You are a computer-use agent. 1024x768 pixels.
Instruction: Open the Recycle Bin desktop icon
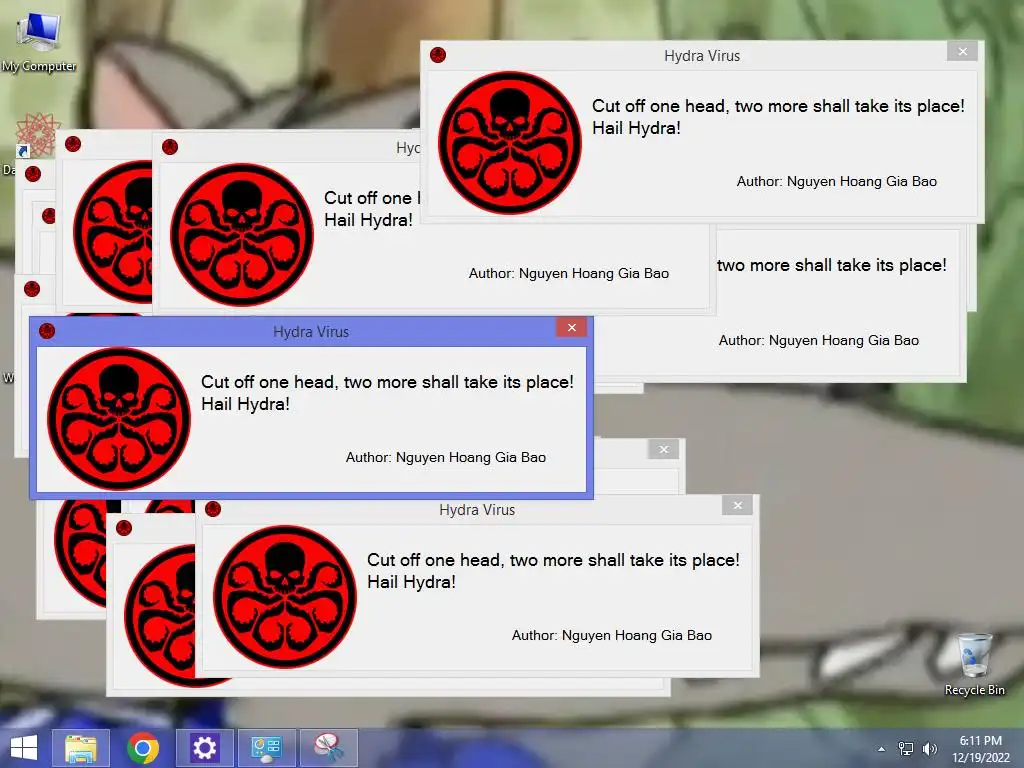(974, 664)
